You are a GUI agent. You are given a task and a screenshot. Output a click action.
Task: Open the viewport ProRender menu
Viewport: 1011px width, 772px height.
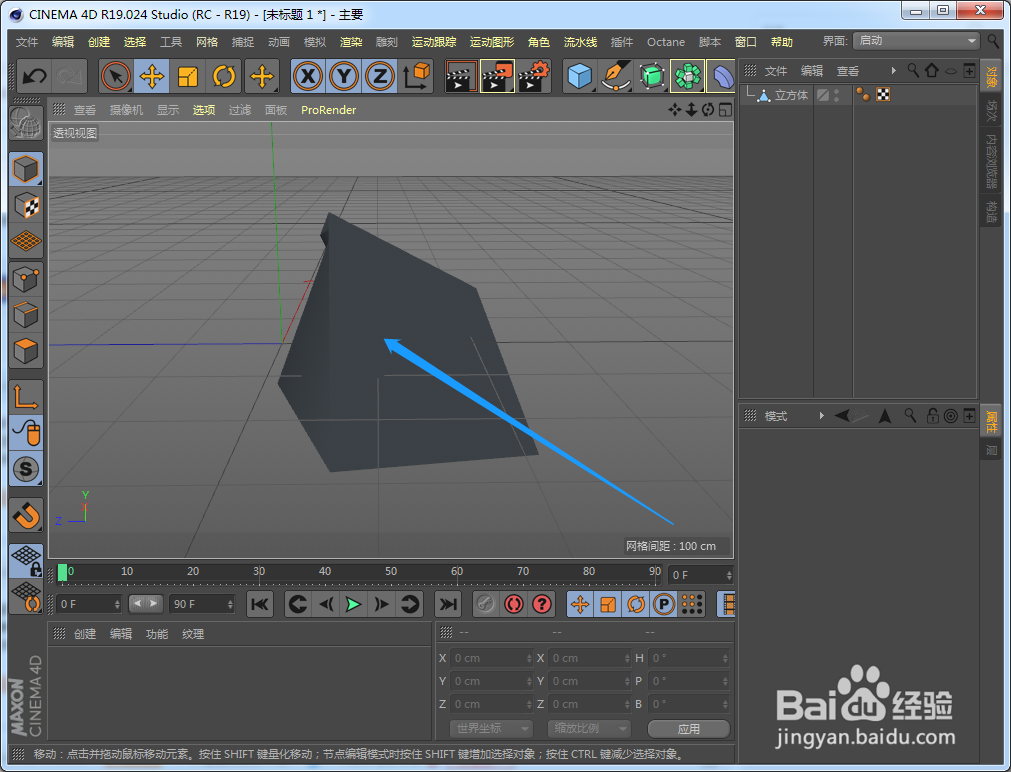tap(328, 110)
